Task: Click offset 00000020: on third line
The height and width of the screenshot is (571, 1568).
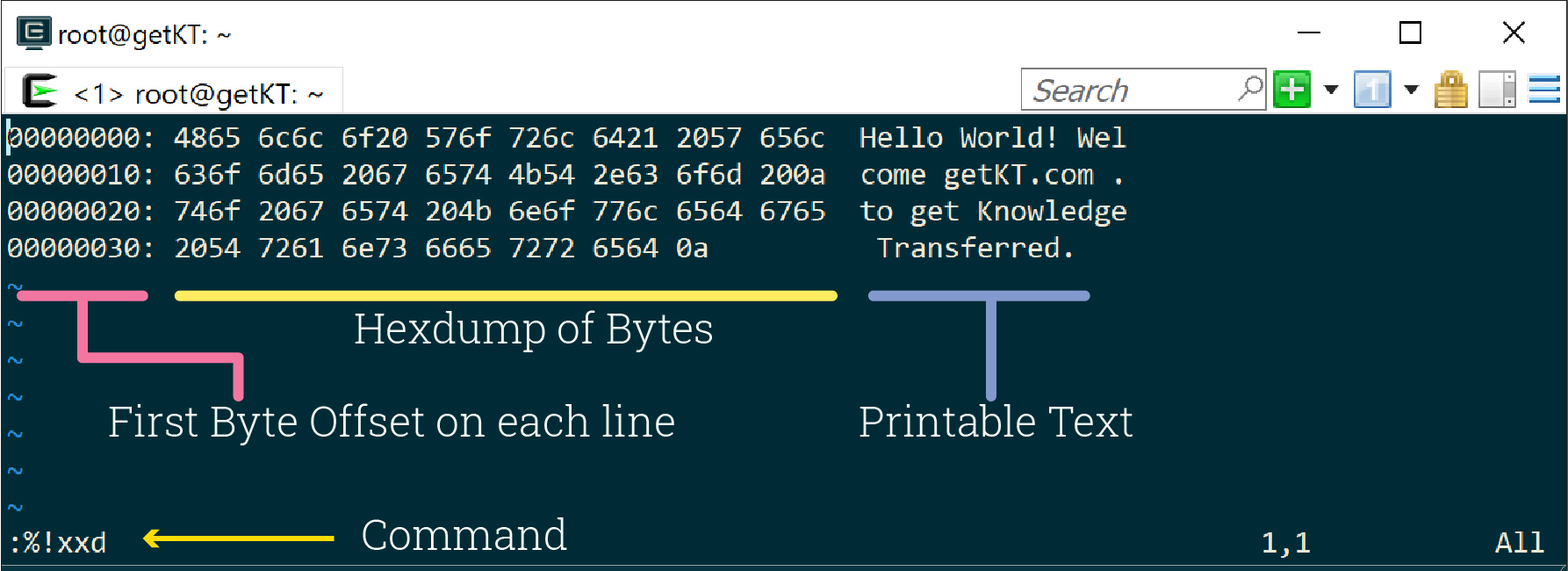Action: pyautogui.click(x=81, y=212)
